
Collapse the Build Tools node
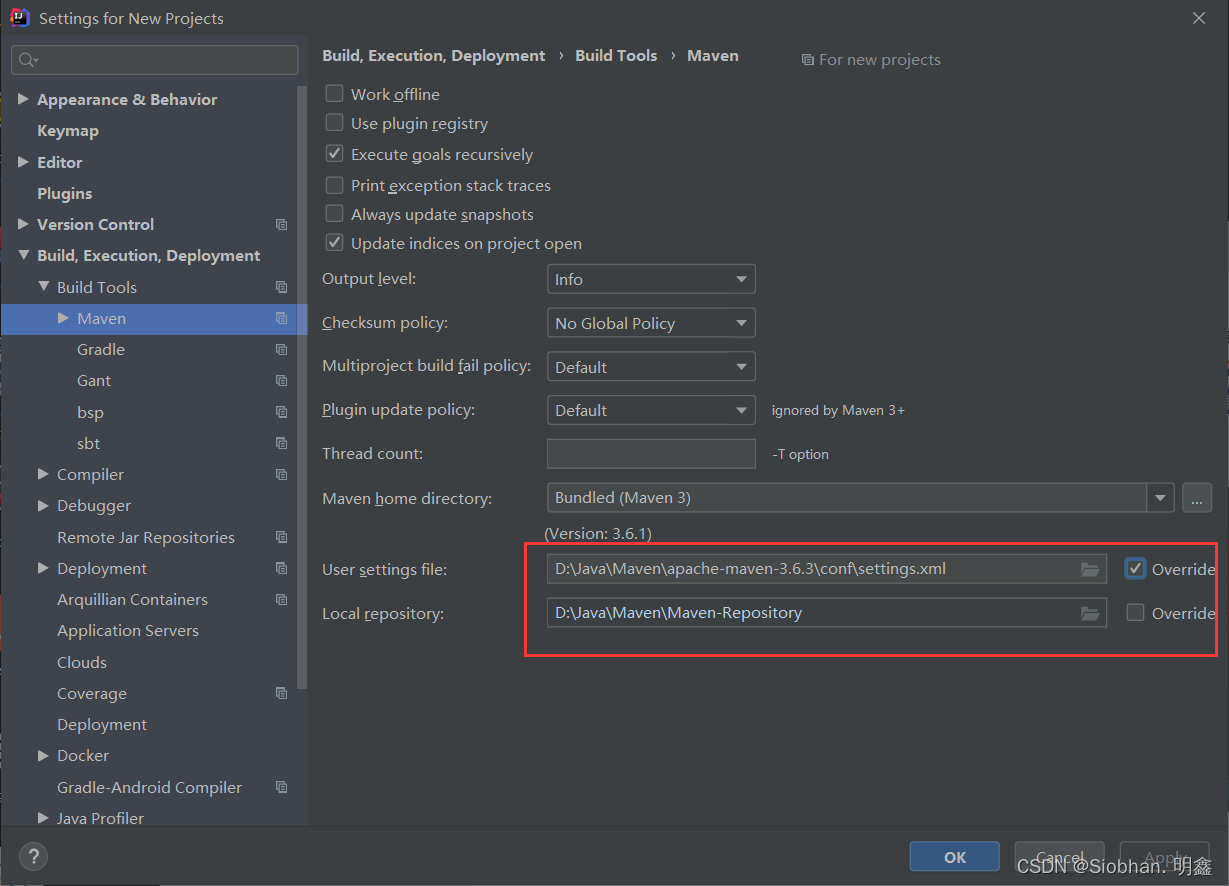point(43,287)
